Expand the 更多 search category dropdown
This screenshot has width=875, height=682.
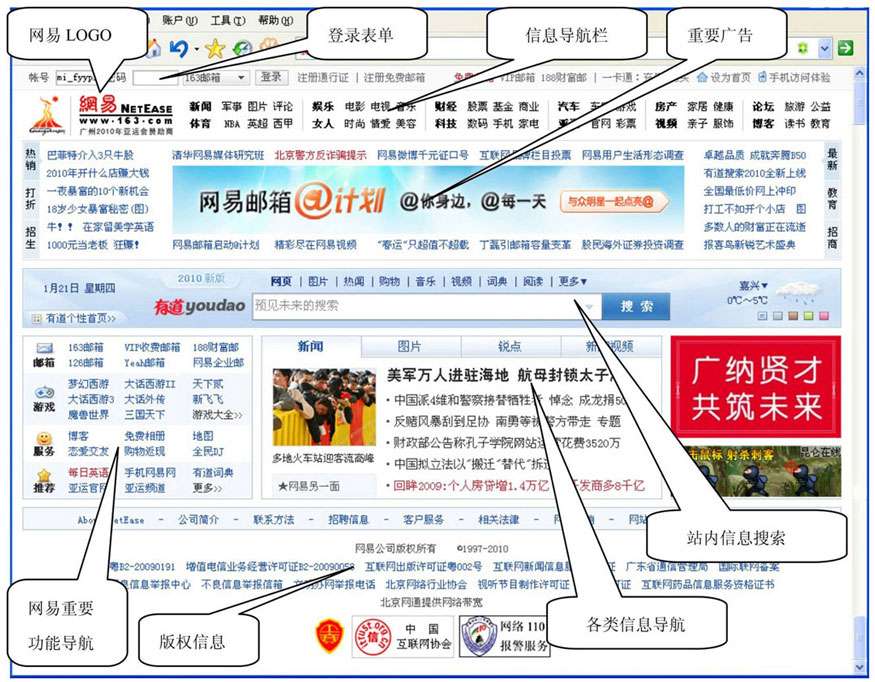pyautogui.click(x=573, y=281)
